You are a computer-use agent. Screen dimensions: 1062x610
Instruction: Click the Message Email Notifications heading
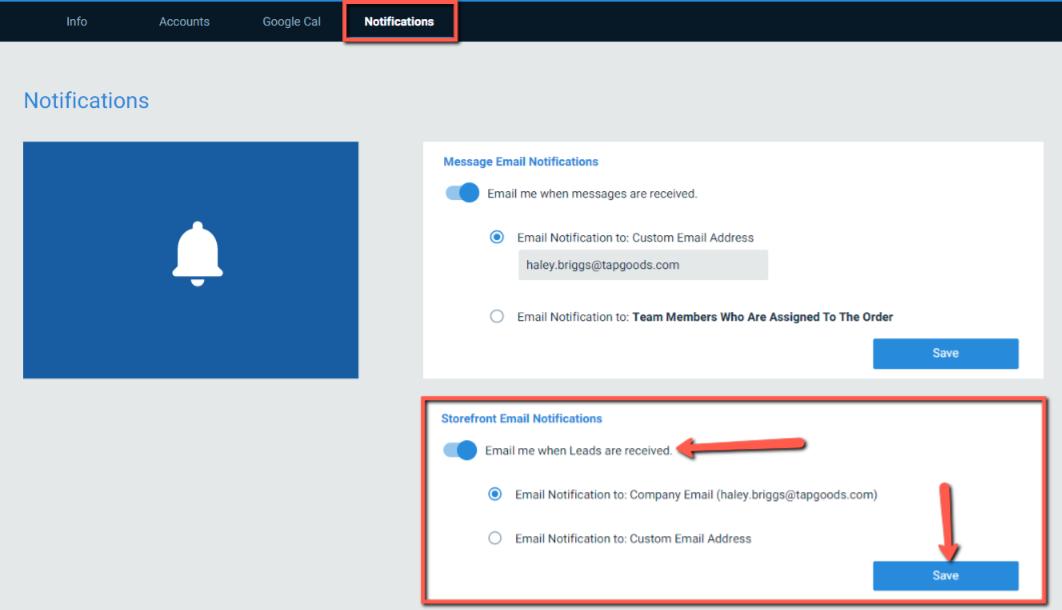[521, 162]
